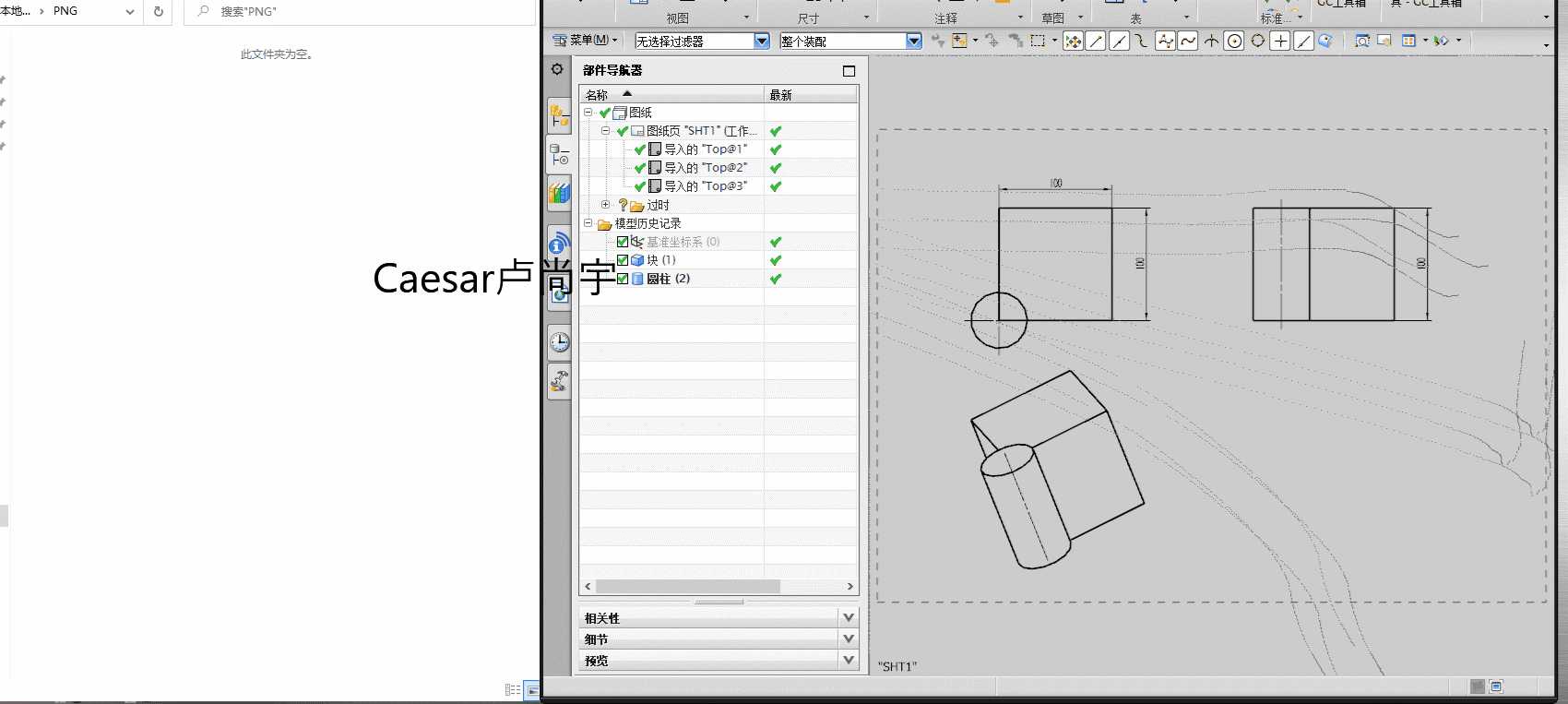Sort by the 名称 column header
1568x704 pixels.
671,94
